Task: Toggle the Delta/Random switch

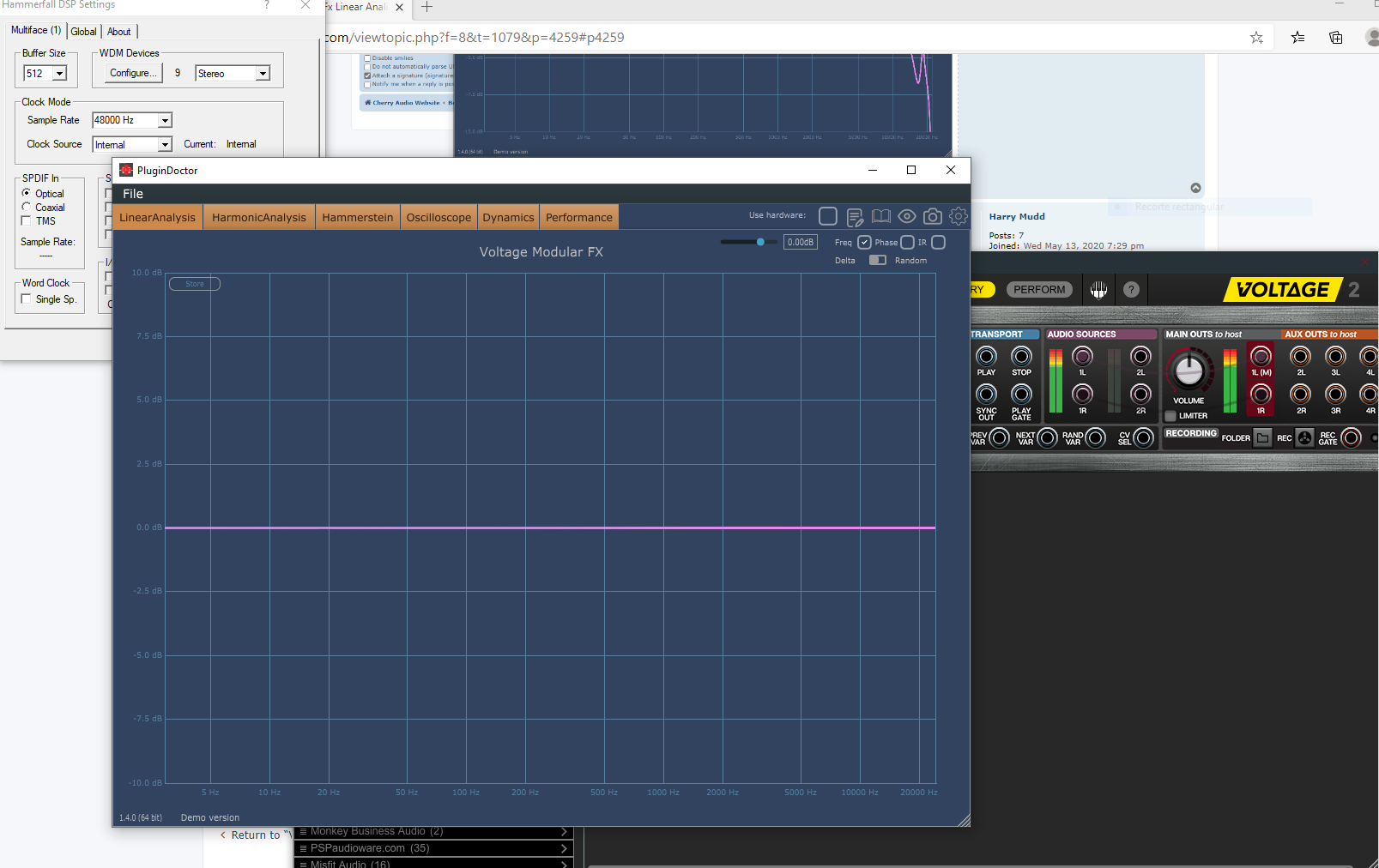Action: [877, 260]
